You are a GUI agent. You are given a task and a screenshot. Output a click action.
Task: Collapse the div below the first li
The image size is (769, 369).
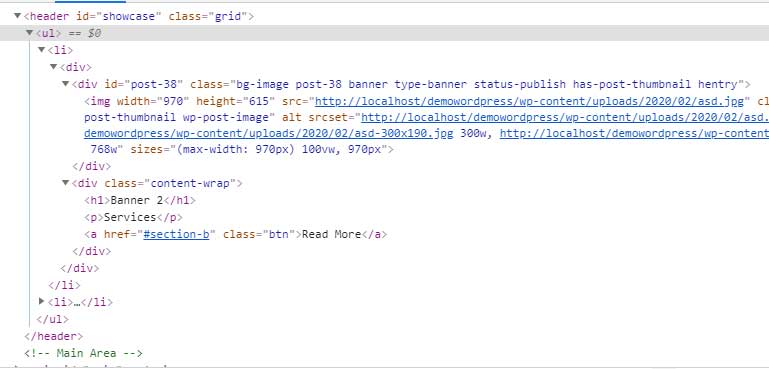[x=53, y=67]
